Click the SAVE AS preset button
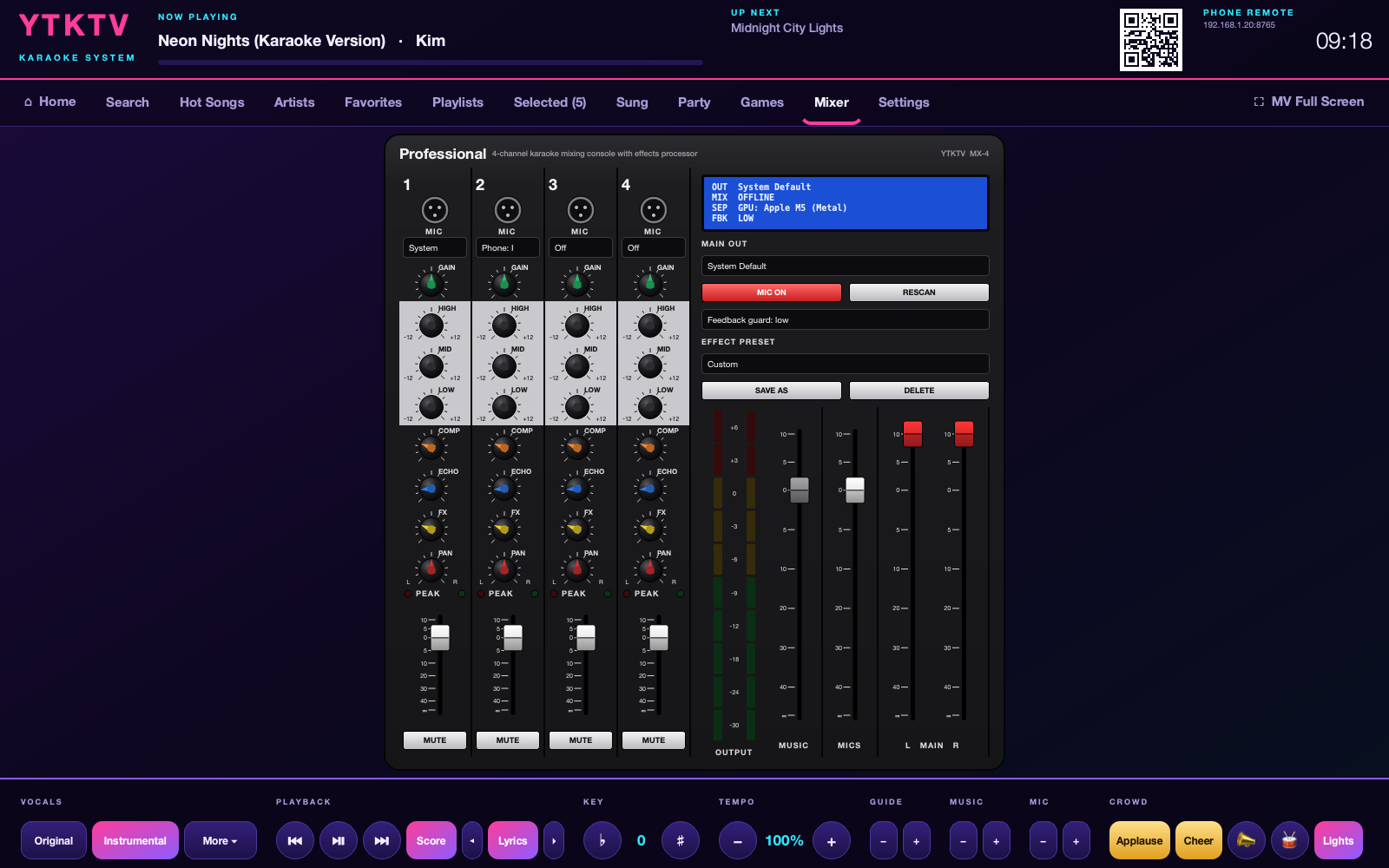Image resolution: width=1389 pixels, height=868 pixels. point(772,391)
